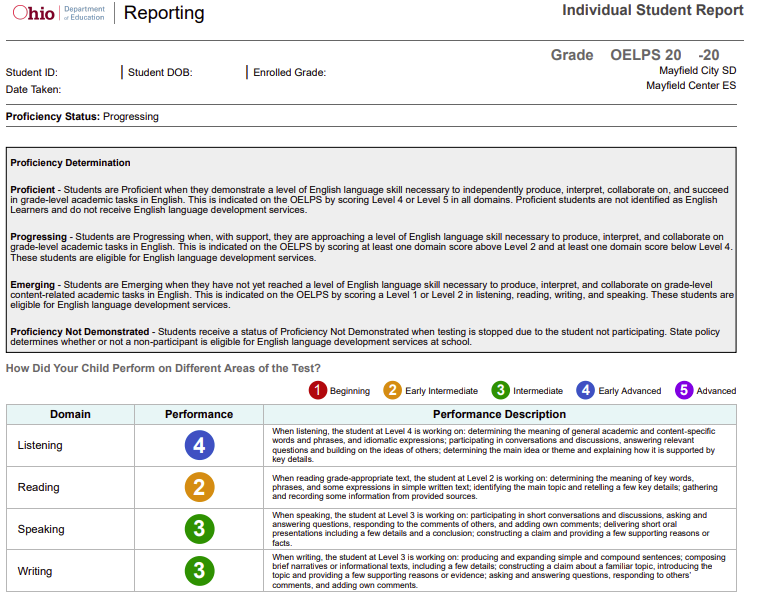Click the Listening domain row label
This screenshot has height=614, width=768.
40,445
